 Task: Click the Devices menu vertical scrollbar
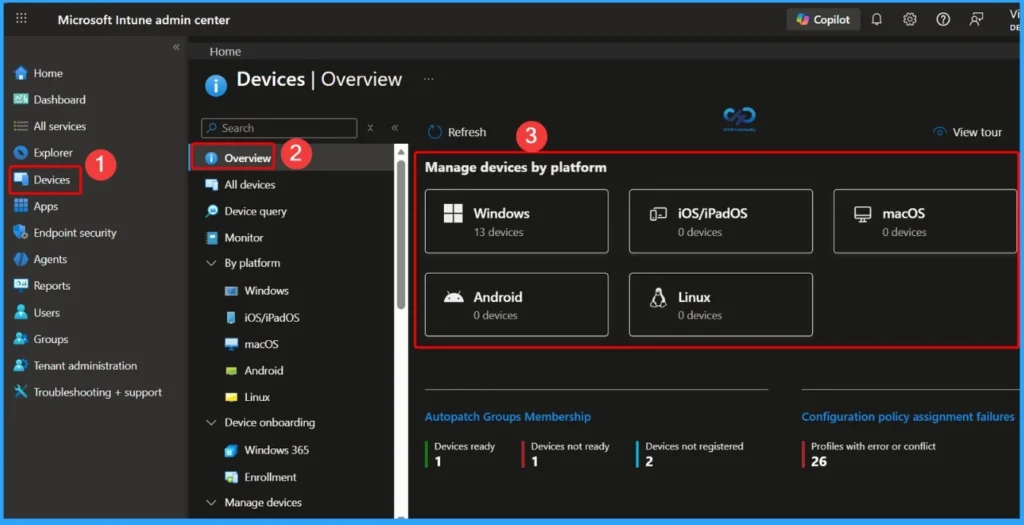coord(401,234)
